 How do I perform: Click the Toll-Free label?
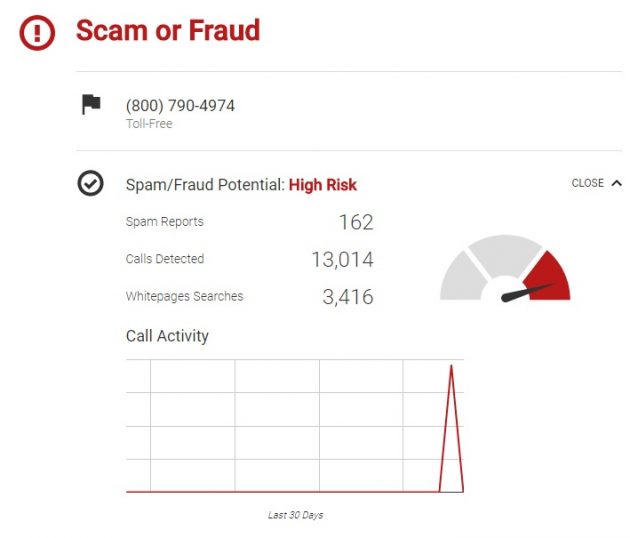(149, 124)
